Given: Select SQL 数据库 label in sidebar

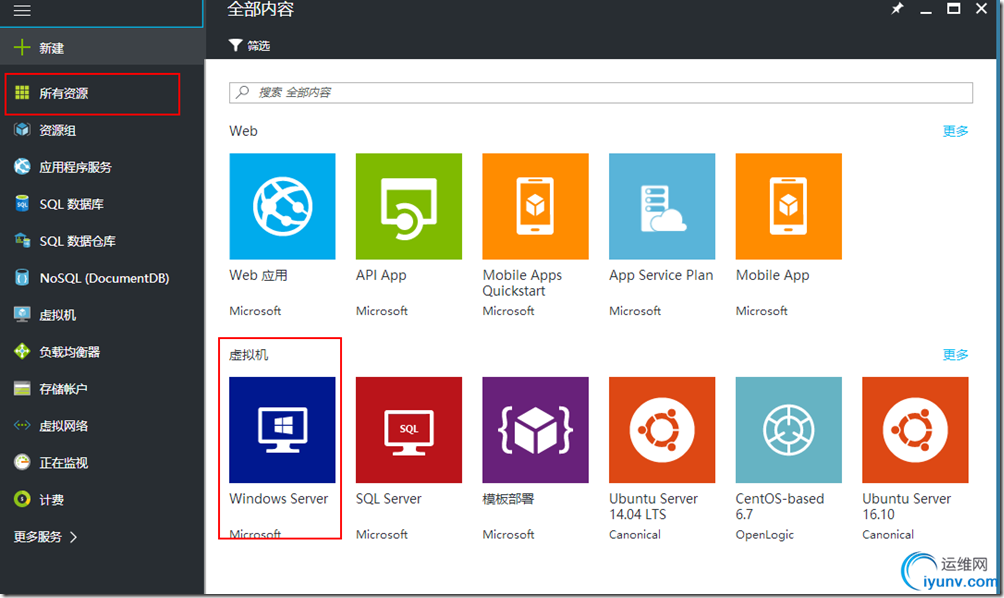Looking at the screenshot, I should [x=71, y=204].
